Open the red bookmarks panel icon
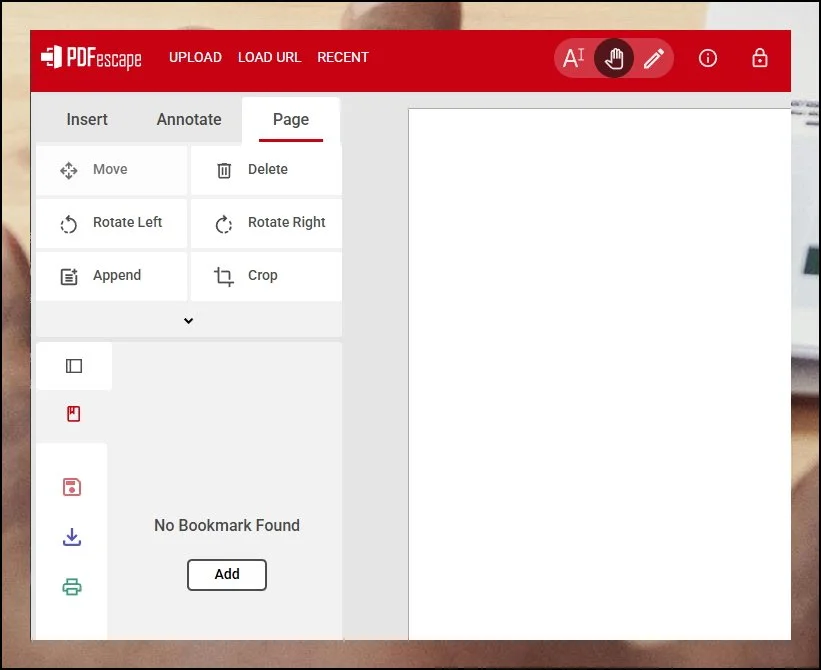 click(x=73, y=413)
